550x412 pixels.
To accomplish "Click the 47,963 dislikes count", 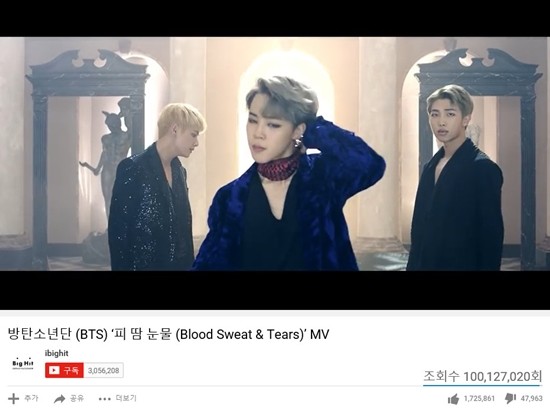I will tap(531, 399).
